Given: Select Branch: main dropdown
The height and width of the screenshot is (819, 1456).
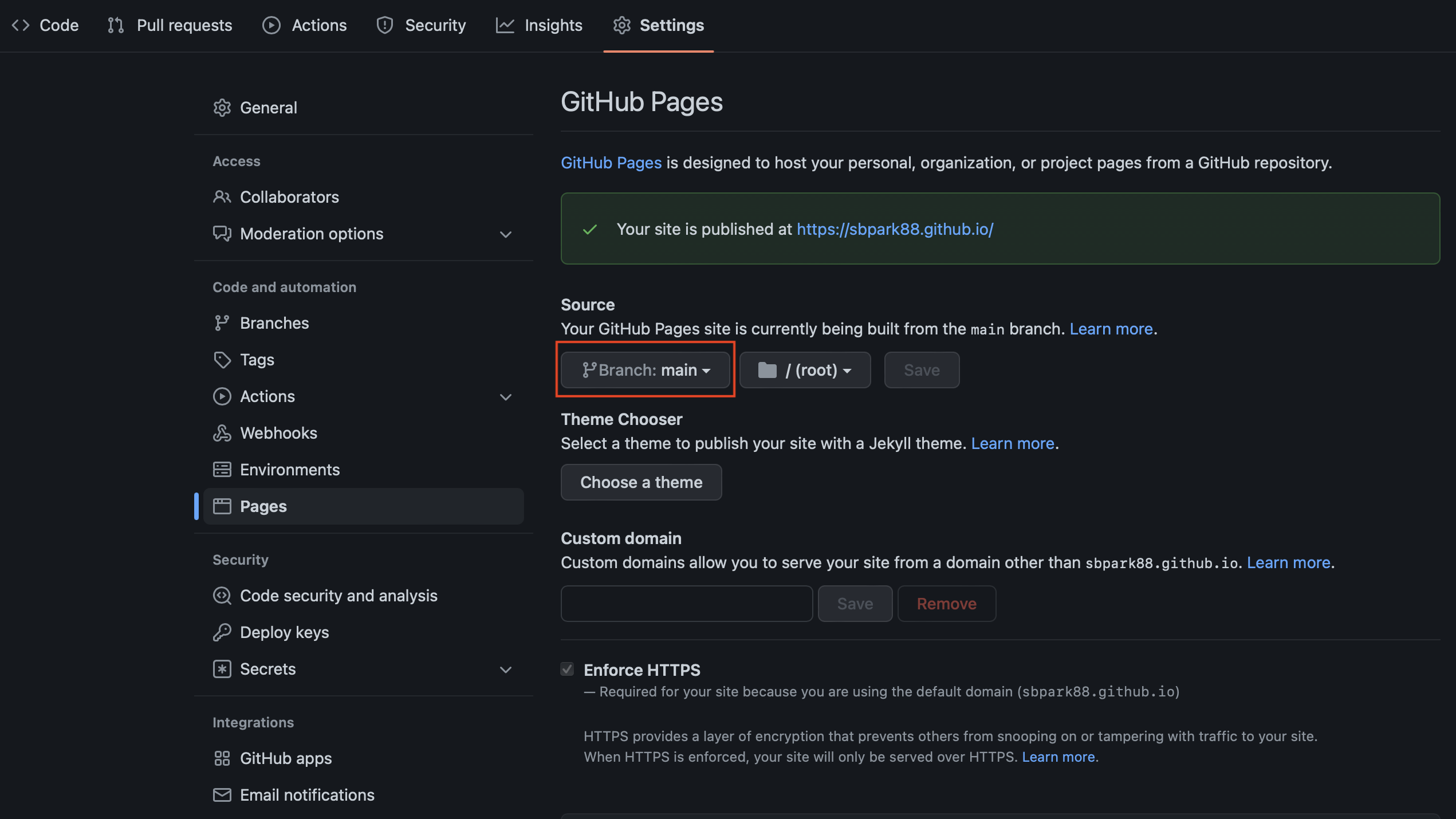Looking at the screenshot, I should click(x=646, y=369).
